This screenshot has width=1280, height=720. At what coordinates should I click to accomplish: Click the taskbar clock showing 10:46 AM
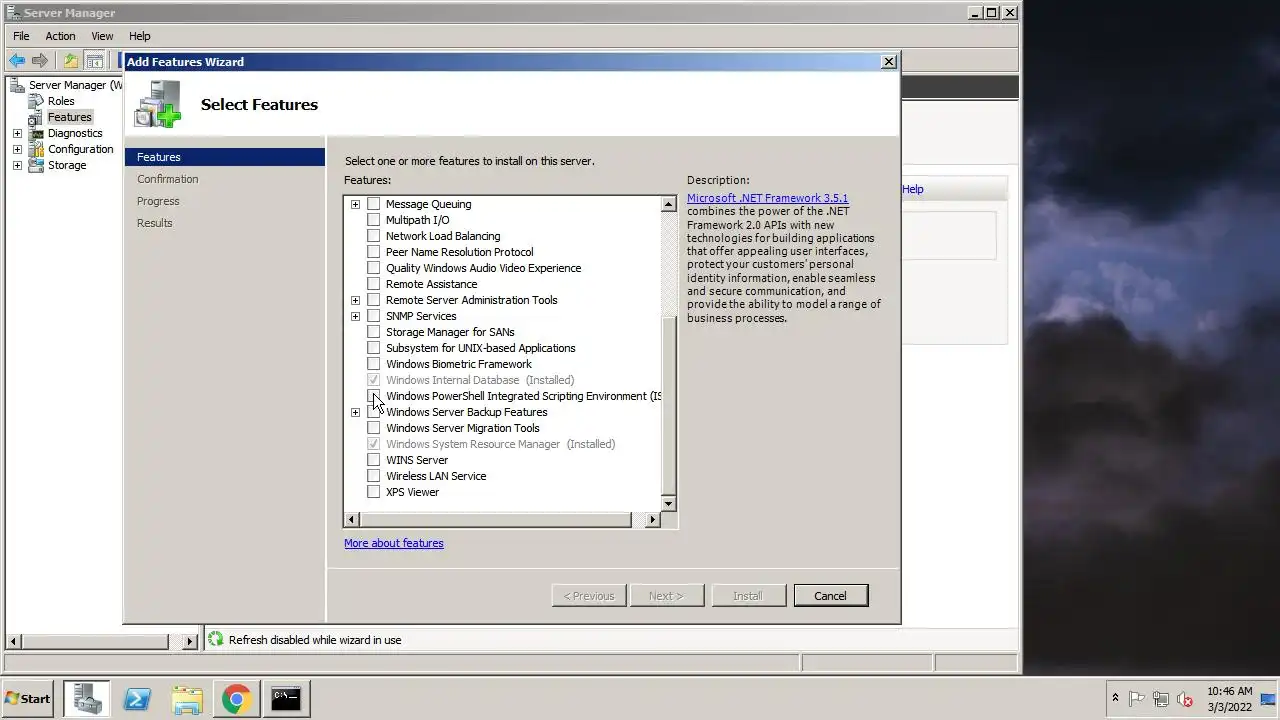[x=1229, y=699]
